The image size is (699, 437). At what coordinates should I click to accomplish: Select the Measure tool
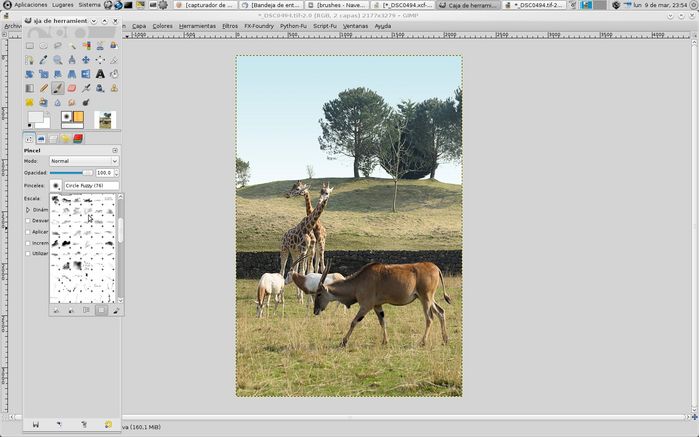pyautogui.click(x=72, y=60)
